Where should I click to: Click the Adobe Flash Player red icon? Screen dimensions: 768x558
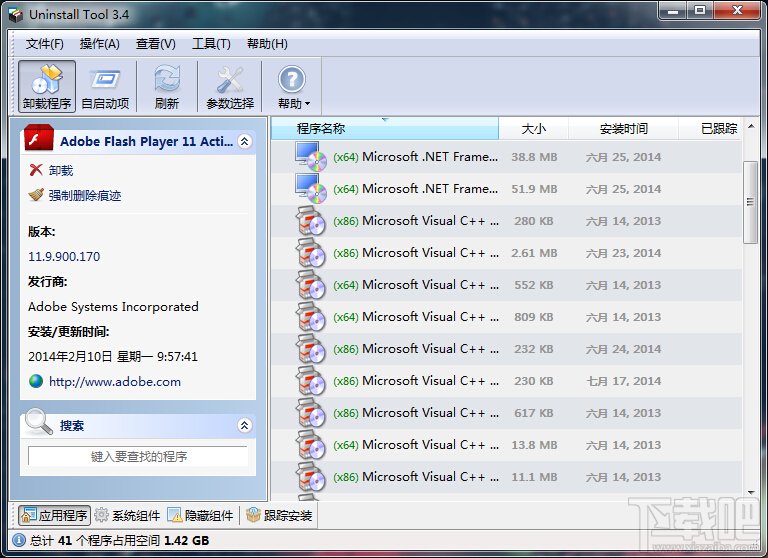[x=39, y=138]
